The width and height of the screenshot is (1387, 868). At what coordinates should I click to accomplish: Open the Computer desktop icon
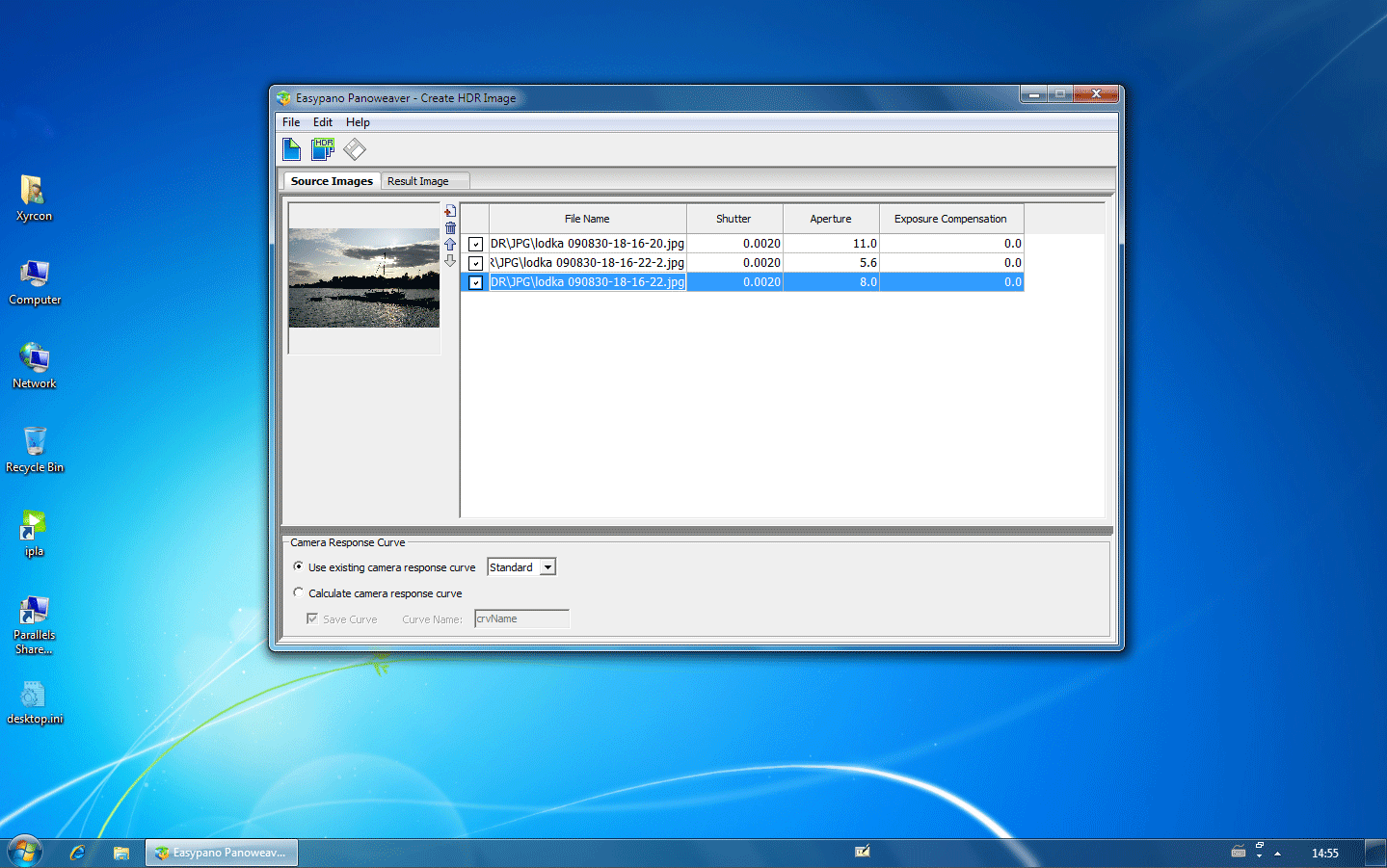[x=34, y=282]
